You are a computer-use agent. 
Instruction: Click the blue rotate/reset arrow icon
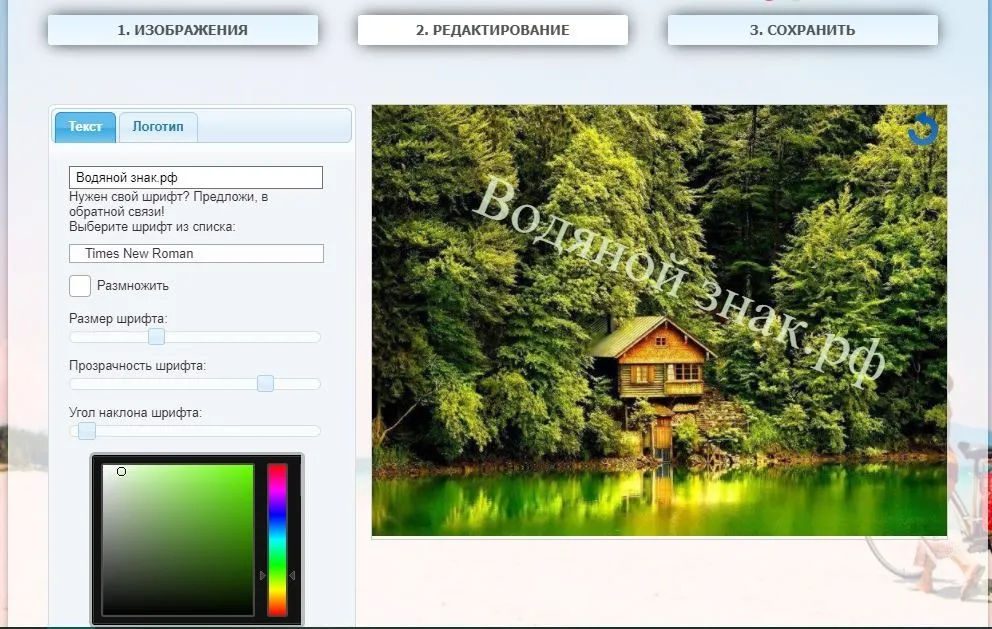coord(923,129)
